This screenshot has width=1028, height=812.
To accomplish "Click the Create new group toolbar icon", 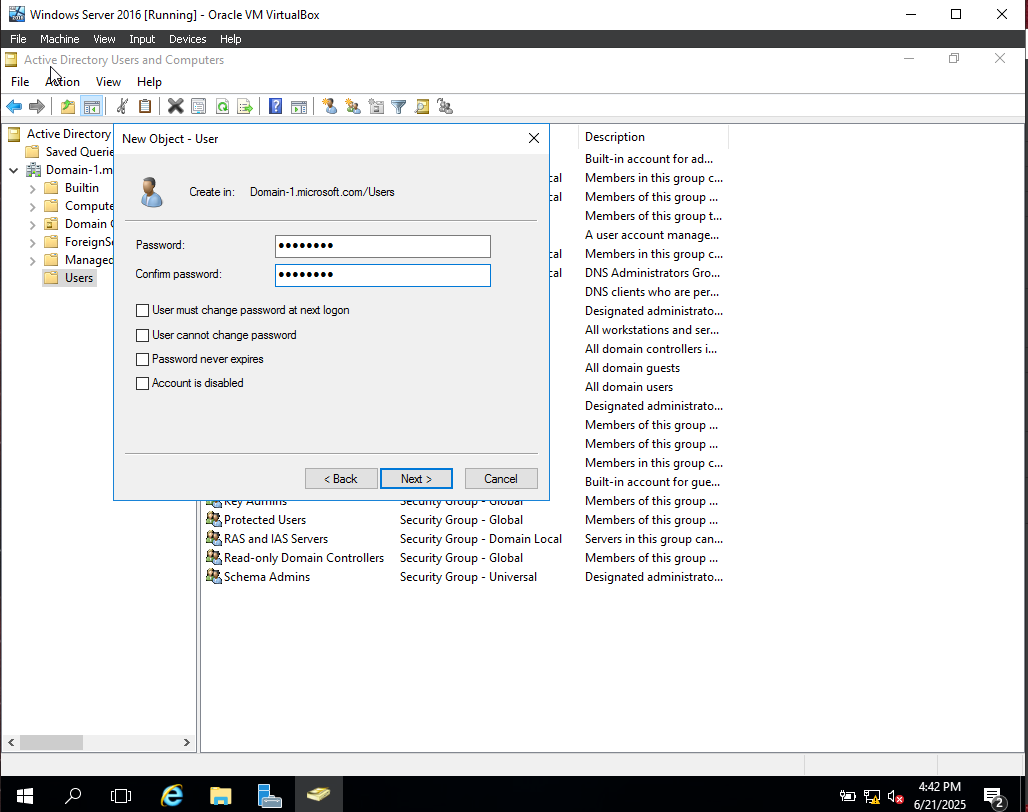I will coord(353,106).
